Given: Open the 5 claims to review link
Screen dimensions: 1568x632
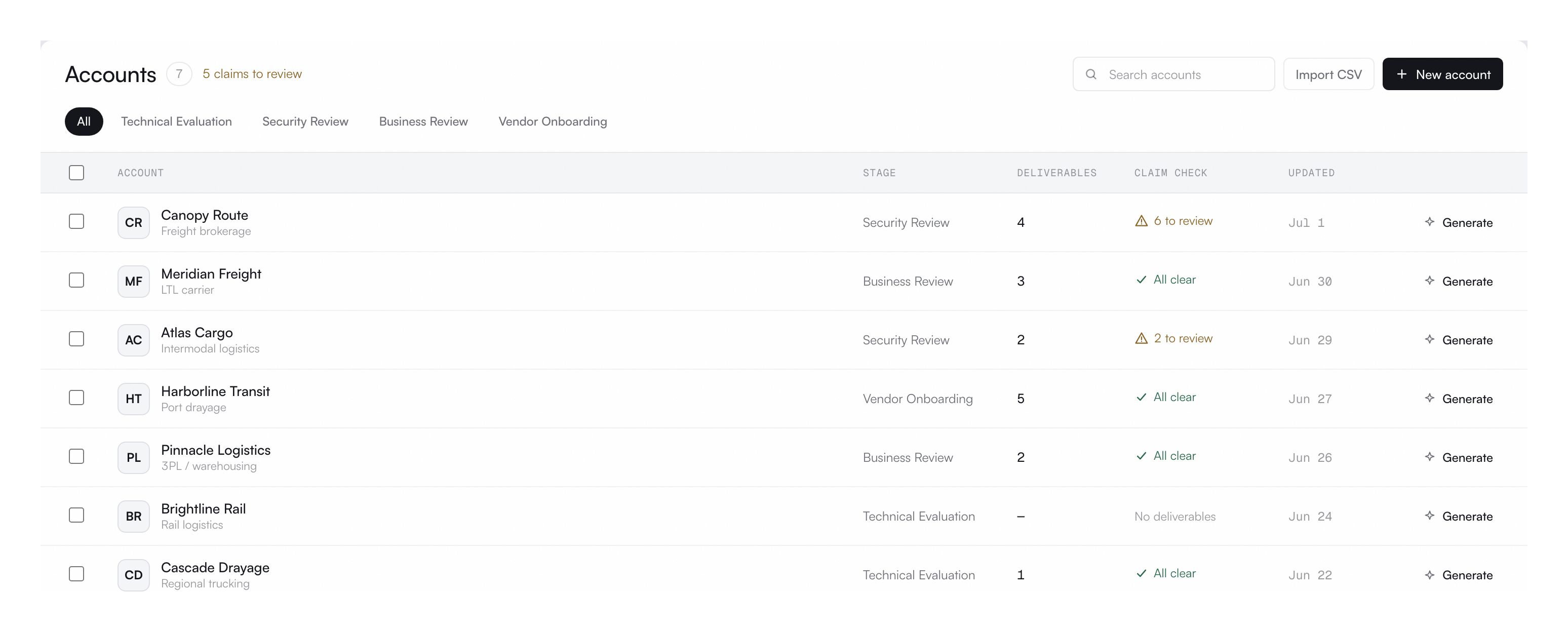Looking at the screenshot, I should pyautogui.click(x=252, y=73).
